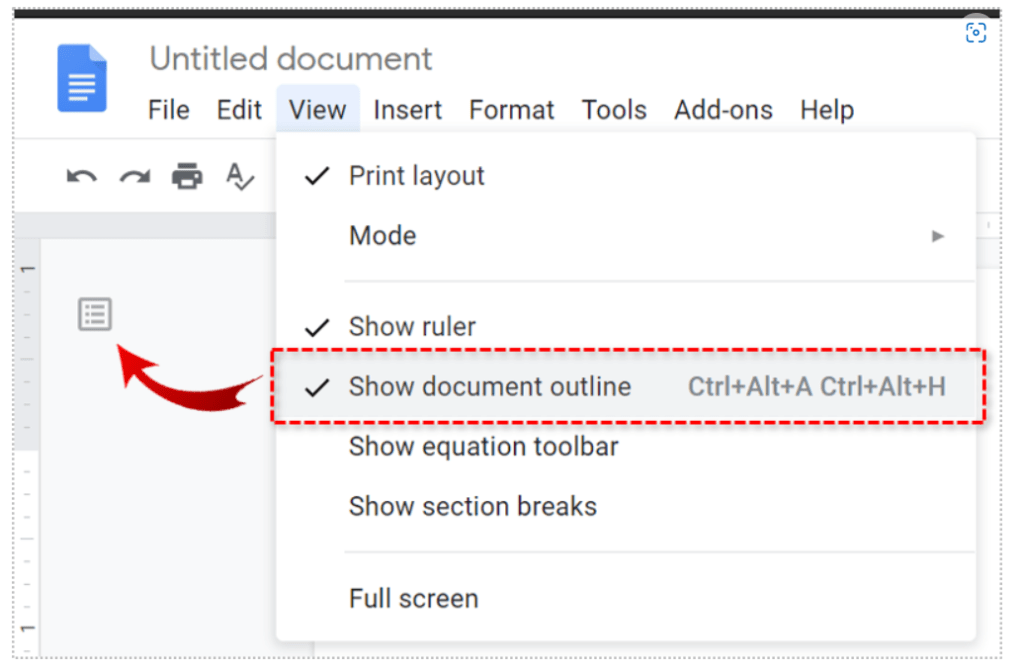Toggle Show document outline off
Viewport: 1024px width, 669px height.
coord(490,387)
